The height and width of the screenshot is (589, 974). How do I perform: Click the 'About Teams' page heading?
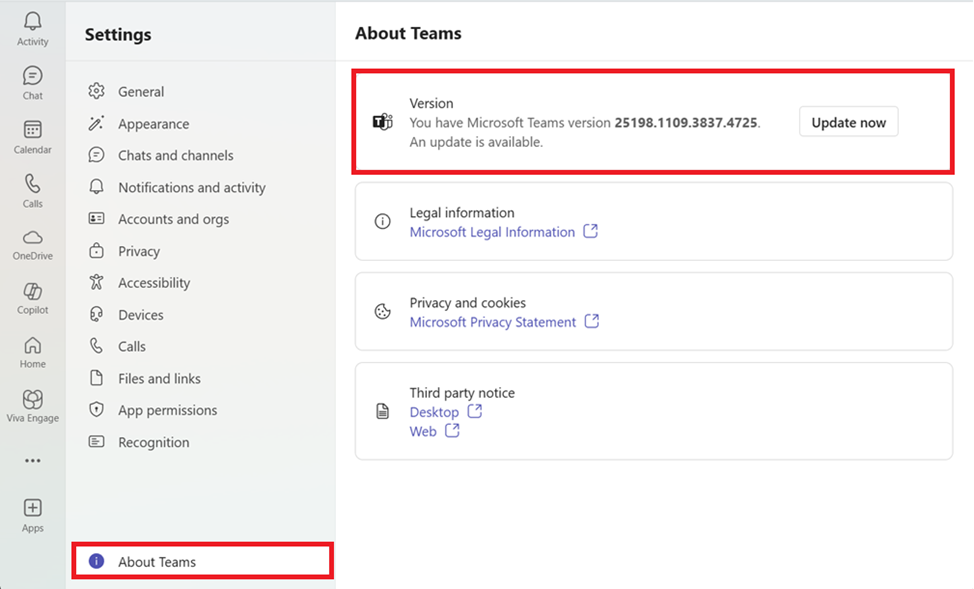(408, 33)
